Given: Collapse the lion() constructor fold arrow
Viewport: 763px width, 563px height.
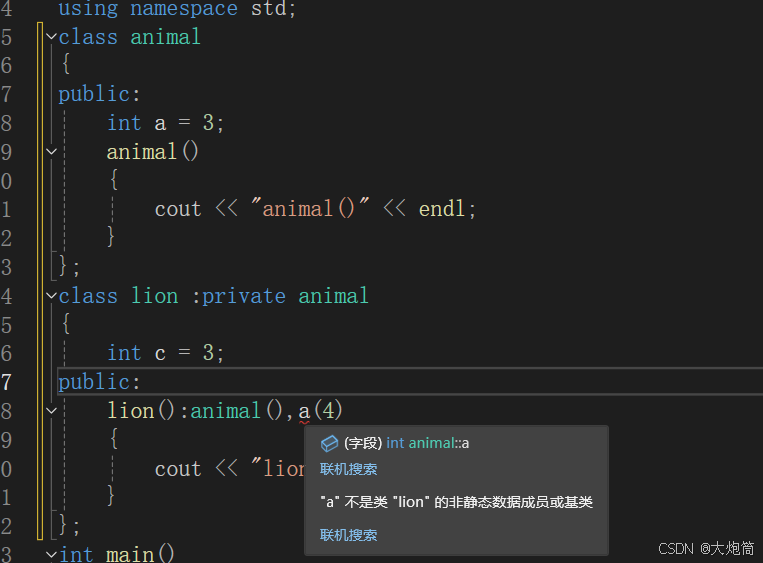Looking at the screenshot, I should (51, 411).
